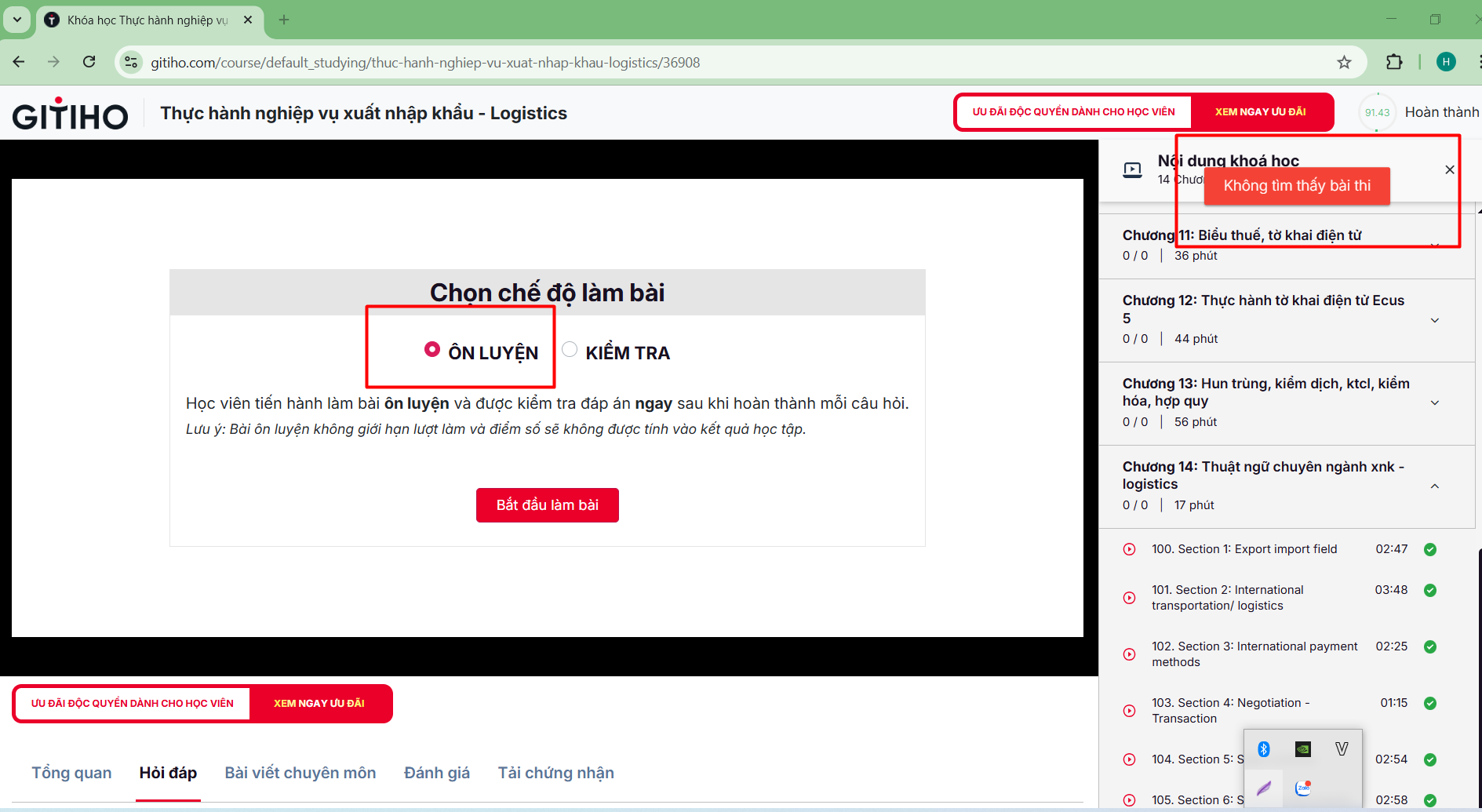1482x812 pixels.
Task: Open the Đánh giá tab
Action: click(x=437, y=773)
